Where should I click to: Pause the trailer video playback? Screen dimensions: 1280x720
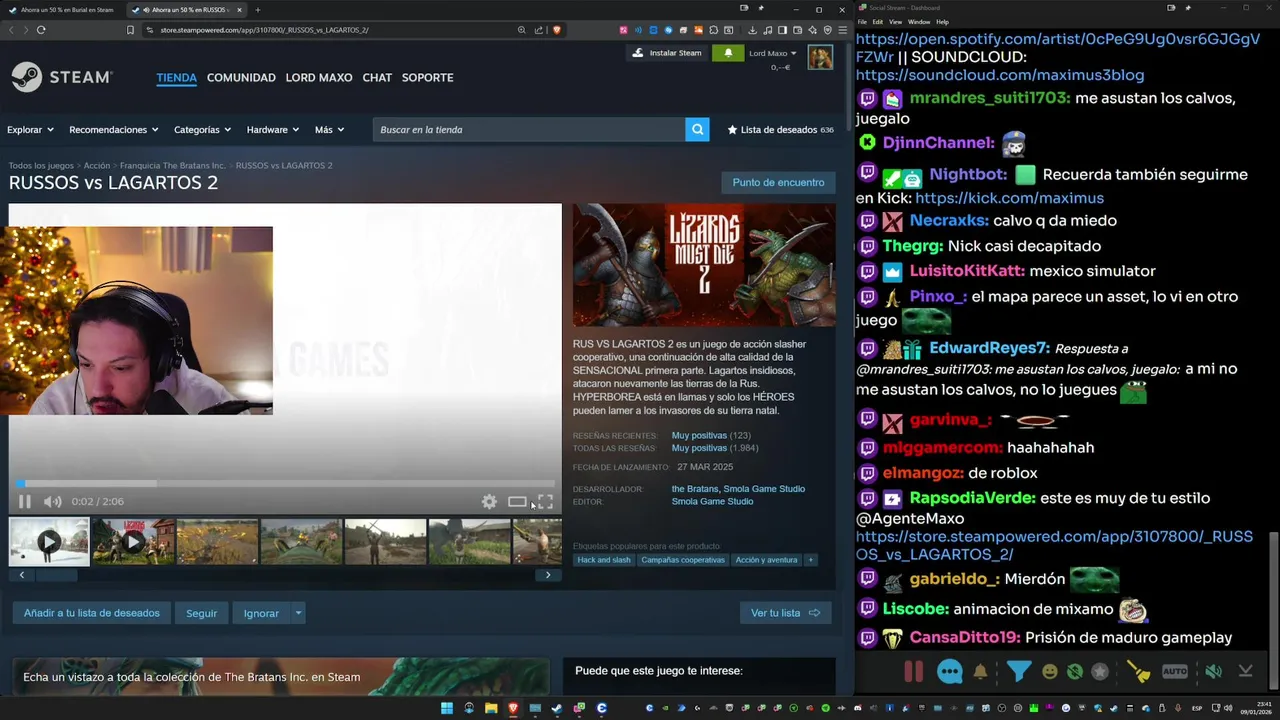tap(25, 502)
